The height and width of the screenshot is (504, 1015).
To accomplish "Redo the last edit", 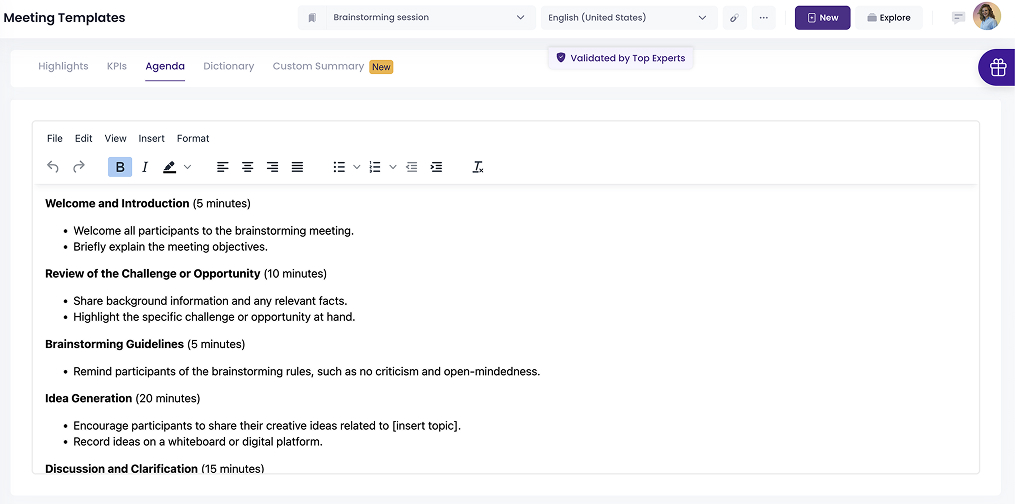I will (x=78, y=167).
